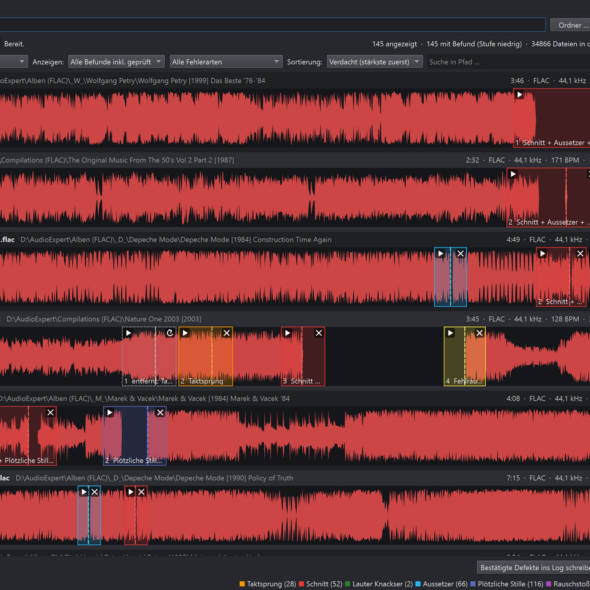The height and width of the screenshot is (590, 590).
Task: Click the orange Taktsprung (28) legend swatch
Action: (242, 584)
